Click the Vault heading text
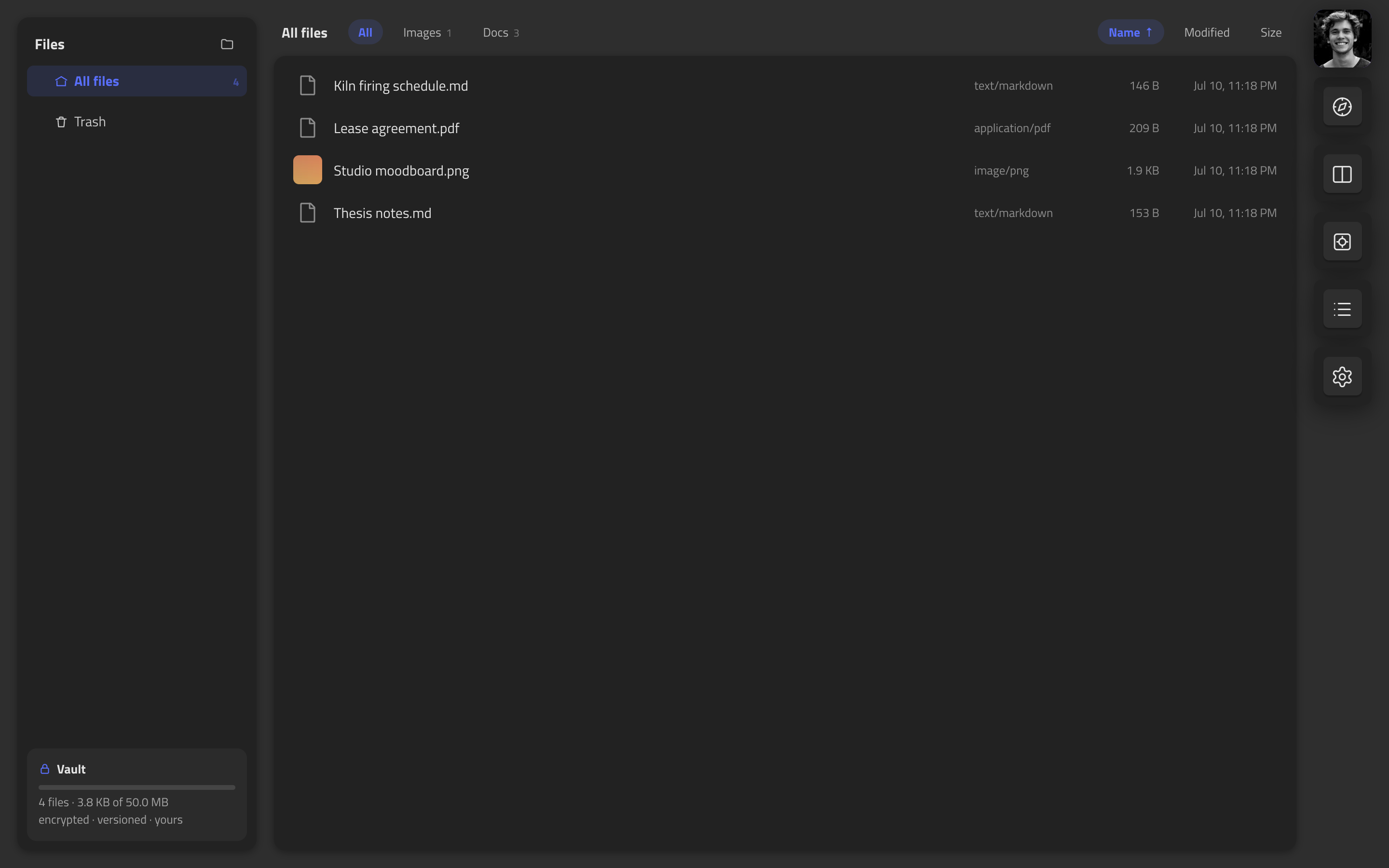 point(71,769)
